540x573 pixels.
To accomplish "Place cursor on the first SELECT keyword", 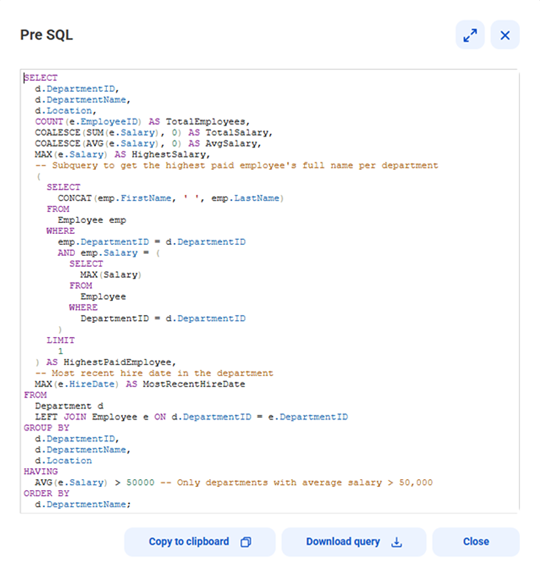I will pos(41,78).
